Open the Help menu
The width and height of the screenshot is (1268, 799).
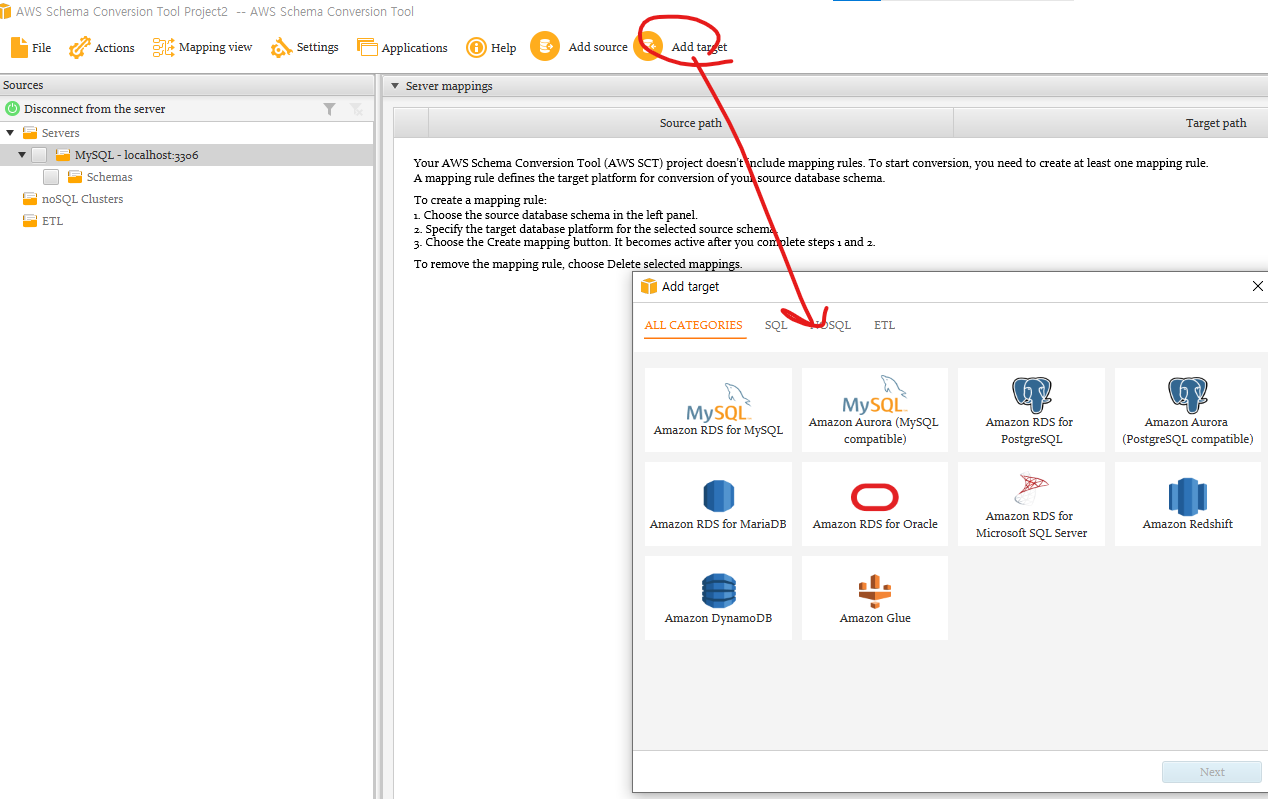coord(491,47)
